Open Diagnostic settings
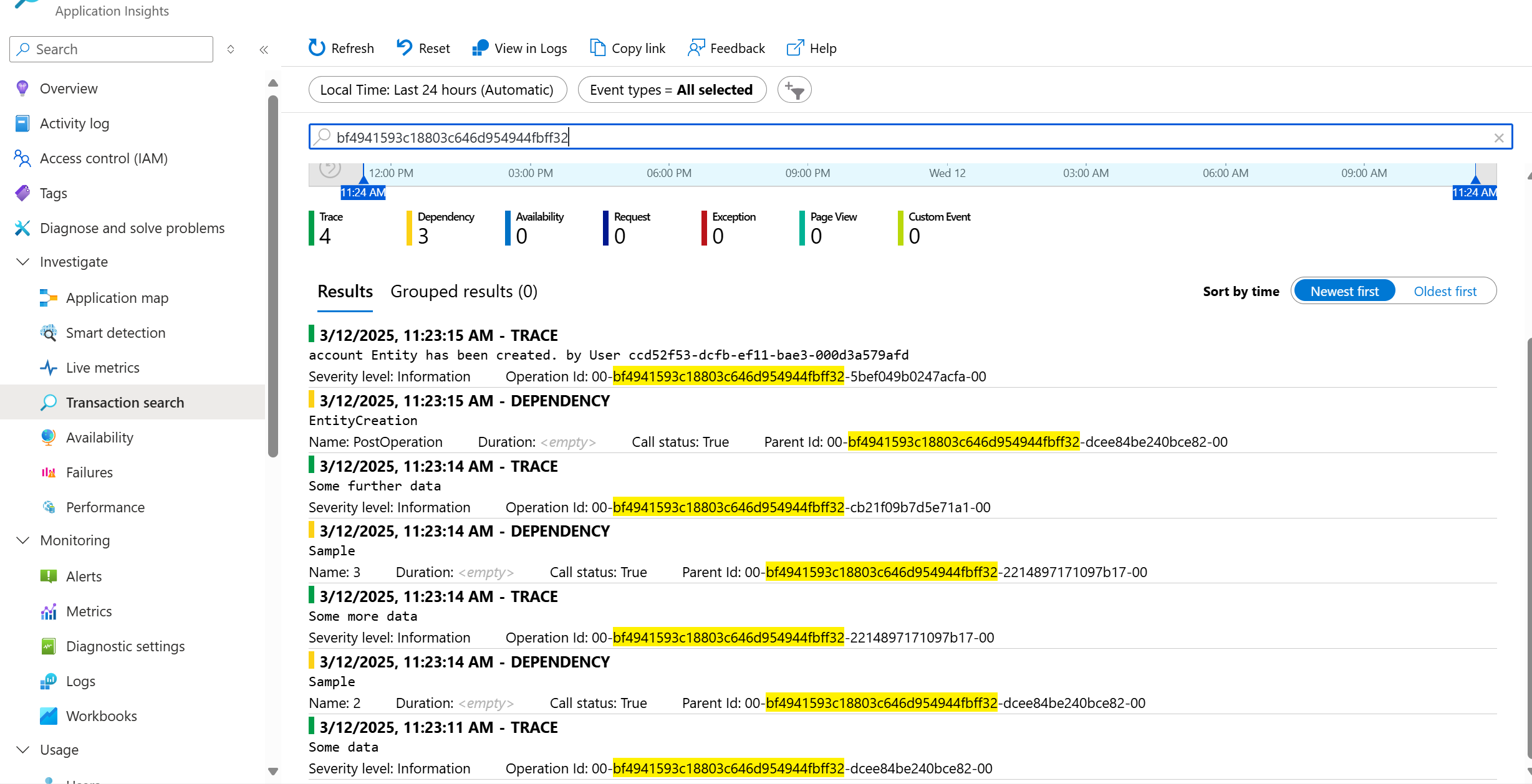 click(x=125, y=646)
